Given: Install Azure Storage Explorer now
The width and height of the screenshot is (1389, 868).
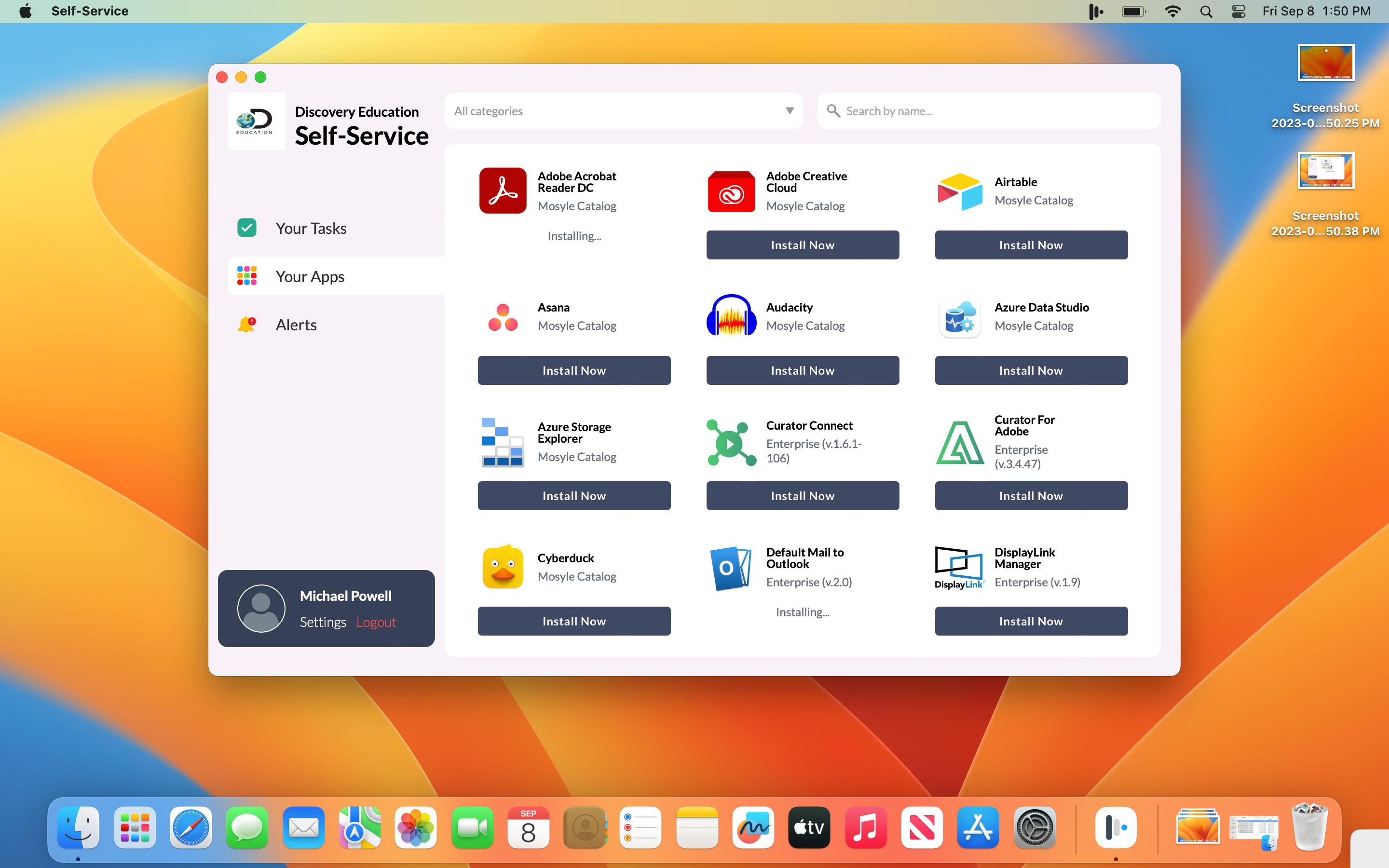Looking at the screenshot, I should 574,495.
